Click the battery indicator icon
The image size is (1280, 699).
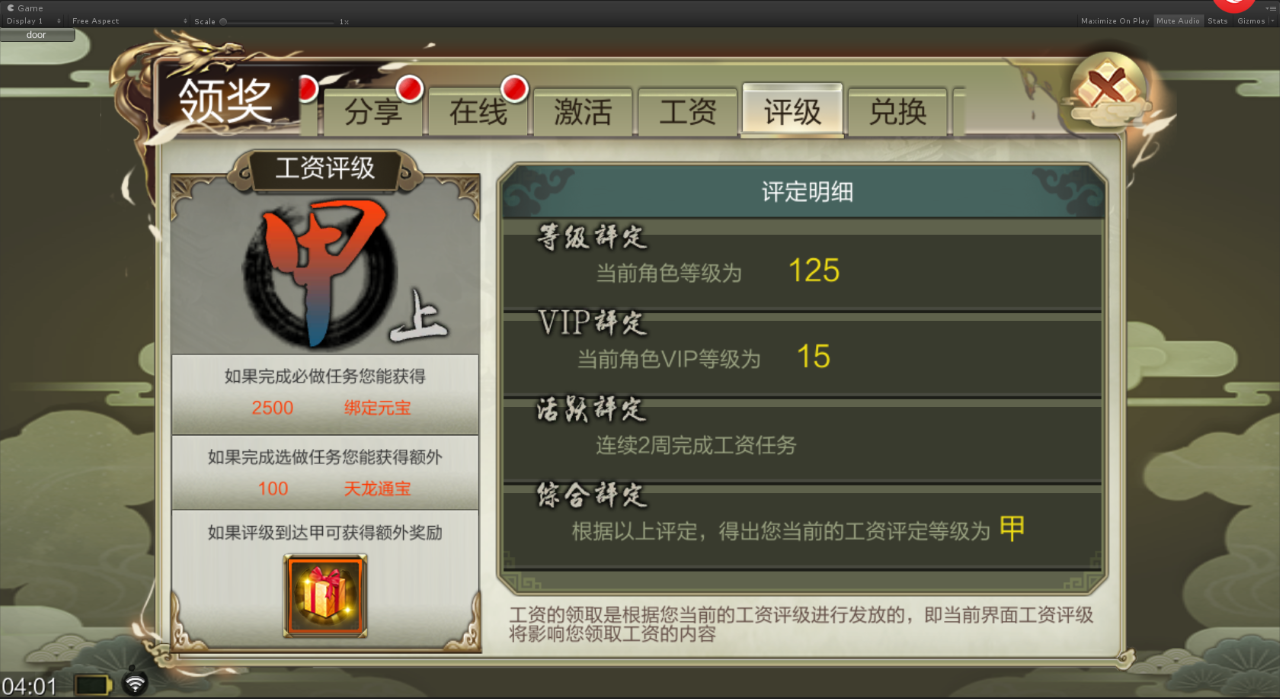[x=94, y=685]
